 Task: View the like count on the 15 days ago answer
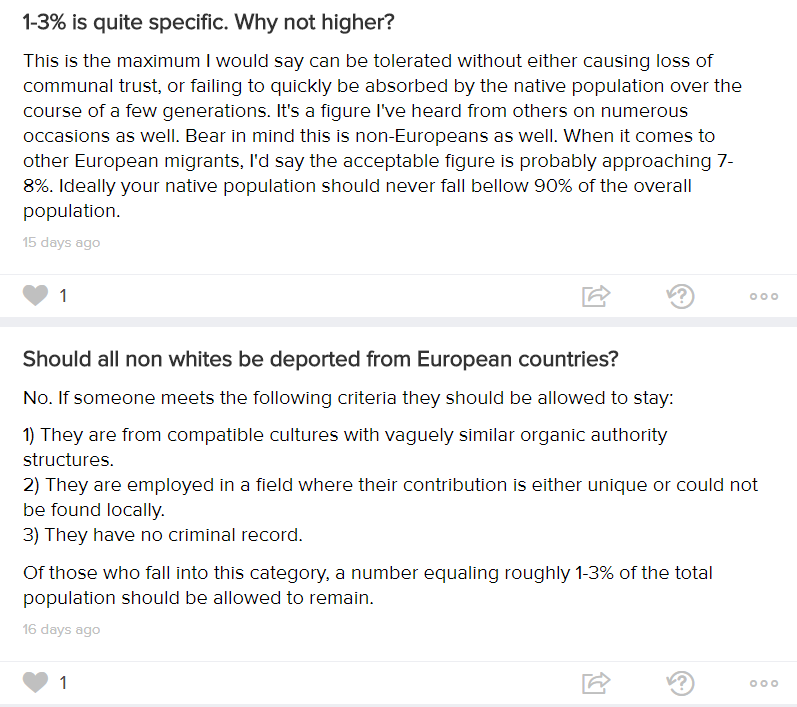pos(63,296)
